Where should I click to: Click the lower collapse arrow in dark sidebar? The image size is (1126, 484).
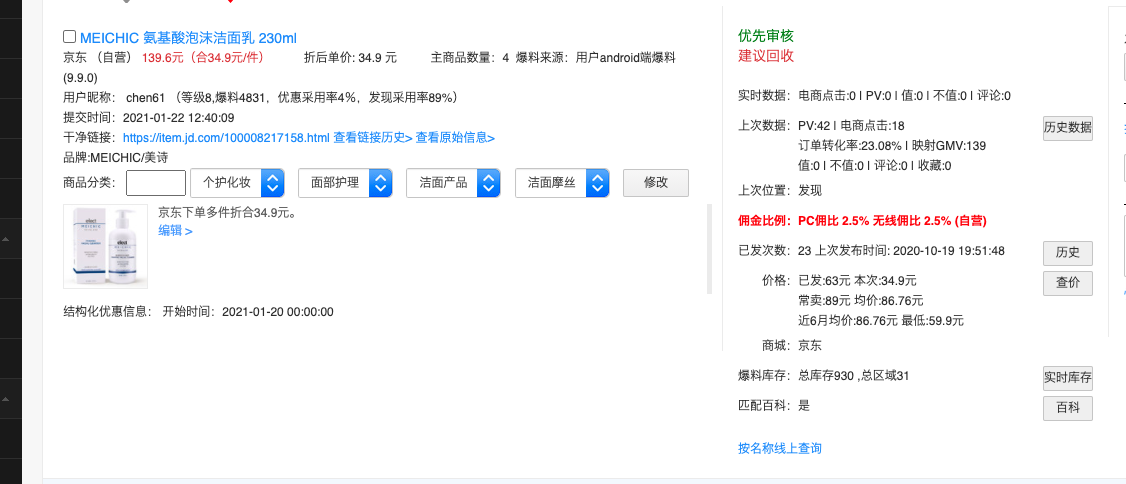[x=6, y=399]
